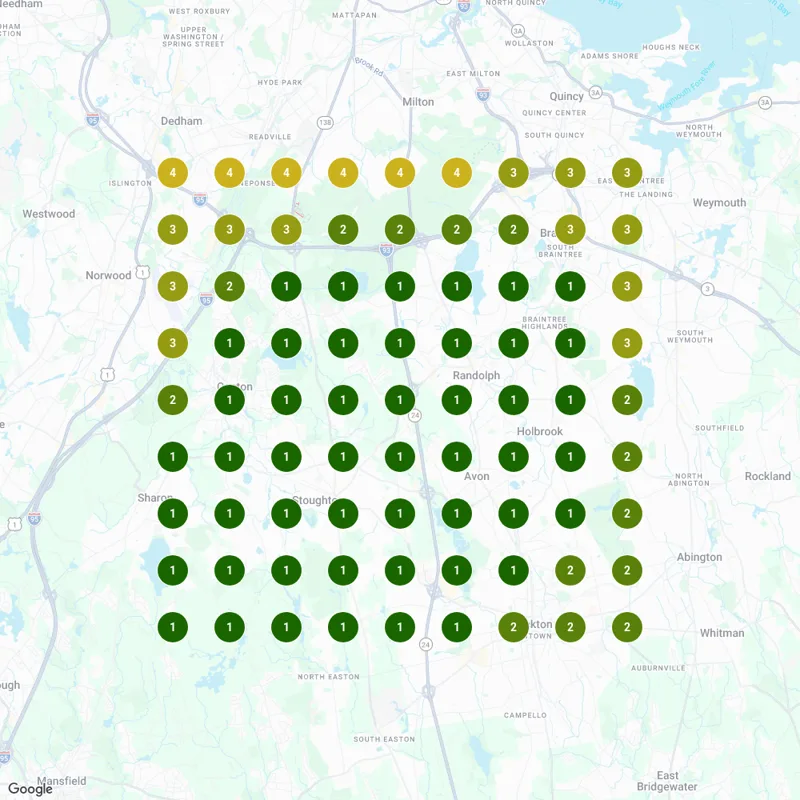Select rank 1 marker cutting off Stoughton label

click(x=343, y=513)
